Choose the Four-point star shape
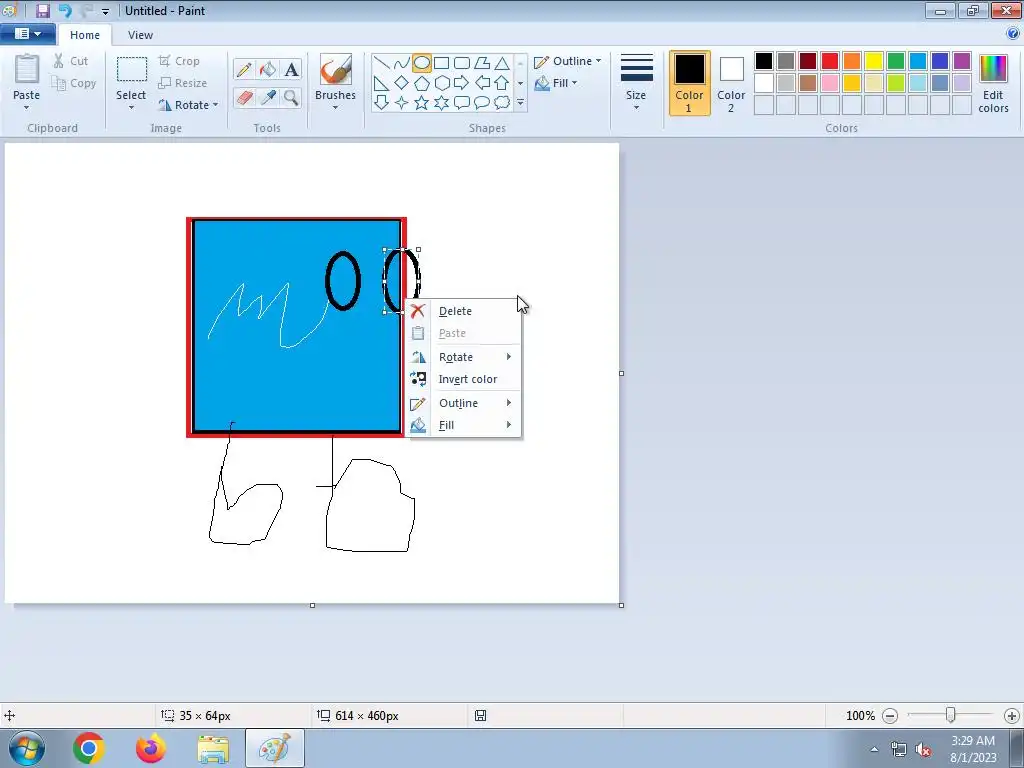Viewport: 1024px width, 768px height. (x=402, y=103)
